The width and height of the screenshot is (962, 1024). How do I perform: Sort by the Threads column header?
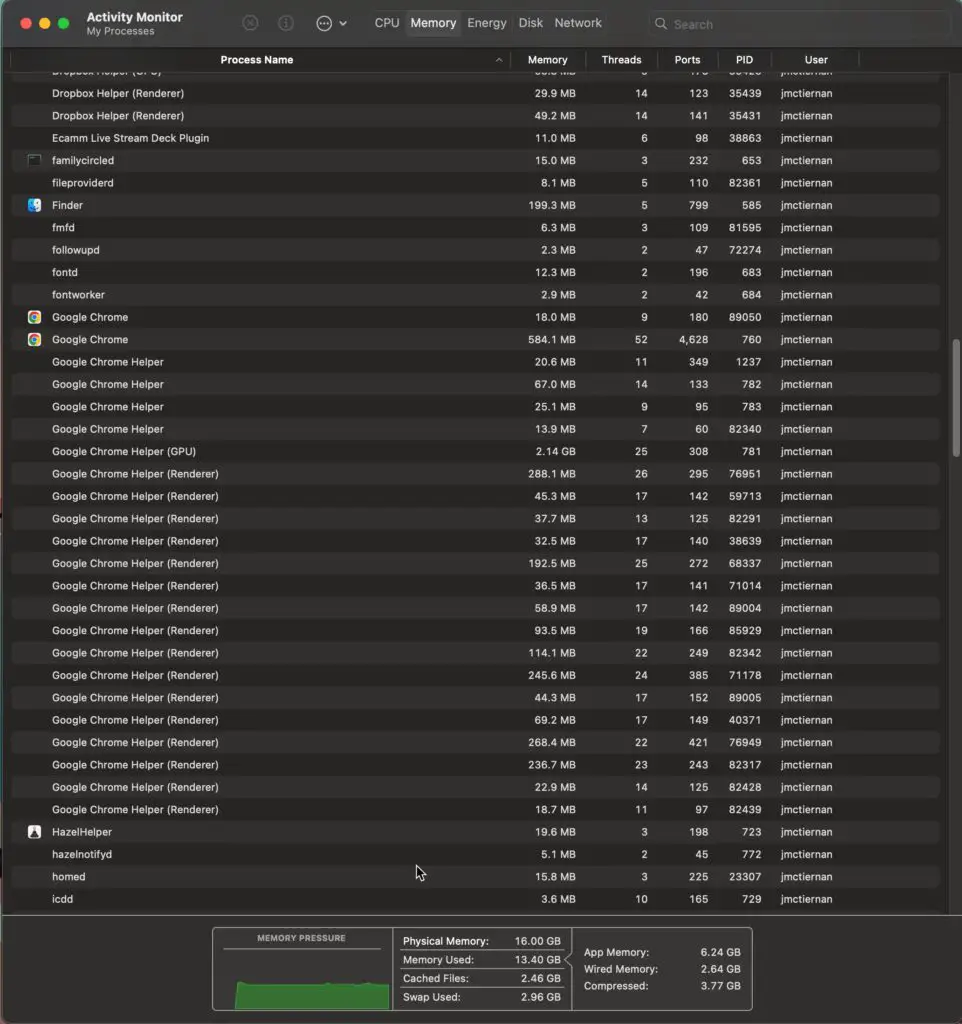(x=621, y=59)
